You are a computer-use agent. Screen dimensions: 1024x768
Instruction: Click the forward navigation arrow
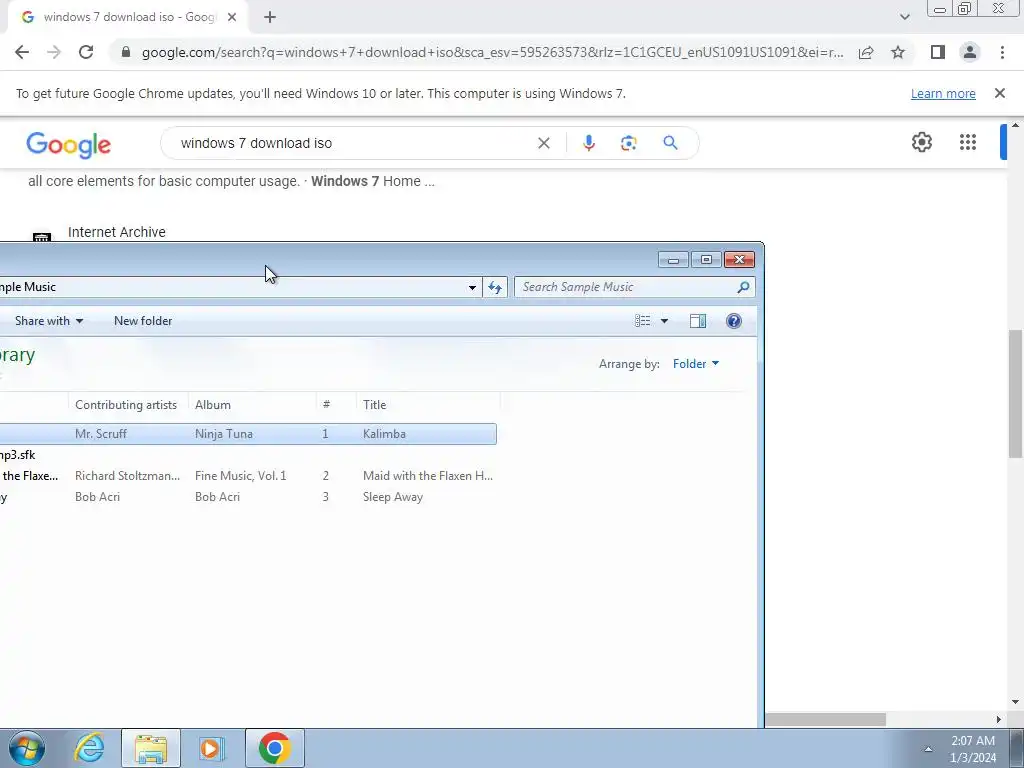tap(54, 52)
